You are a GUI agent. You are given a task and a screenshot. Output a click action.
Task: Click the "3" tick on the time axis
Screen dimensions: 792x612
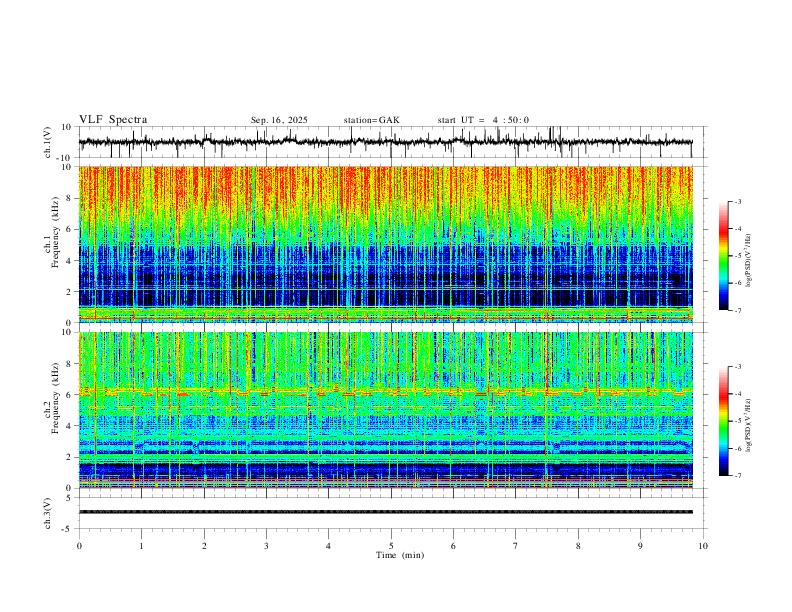tap(266, 546)
